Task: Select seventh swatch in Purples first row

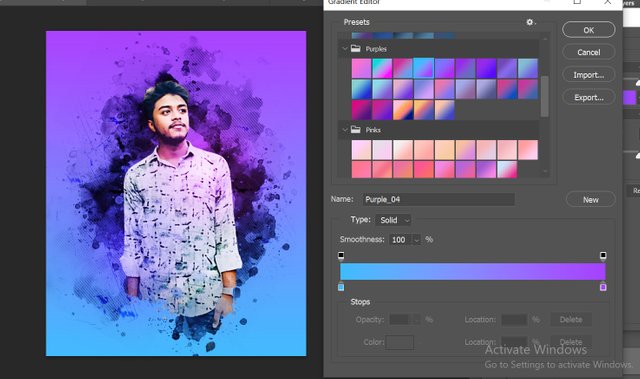Action: click(486, 68)
